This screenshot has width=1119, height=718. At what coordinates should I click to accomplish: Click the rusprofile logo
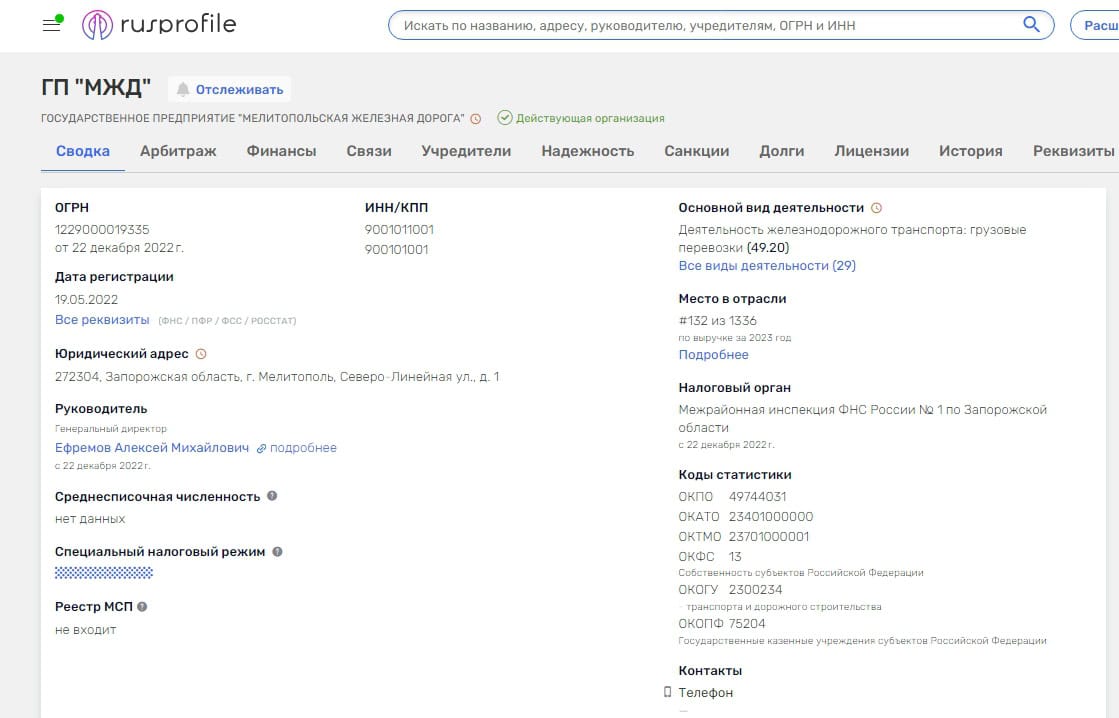point(159,24)
